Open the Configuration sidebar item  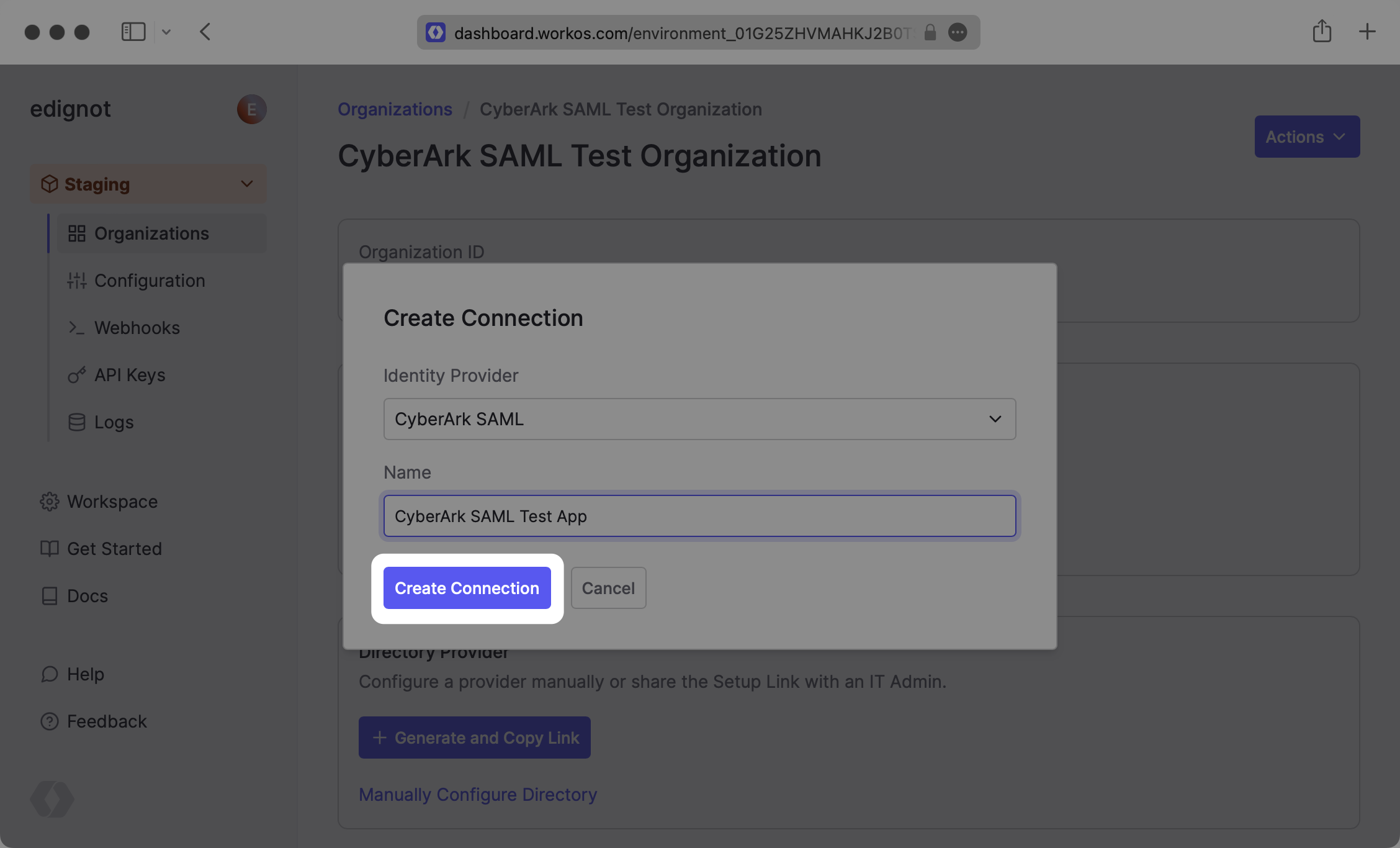coord(149,281)
